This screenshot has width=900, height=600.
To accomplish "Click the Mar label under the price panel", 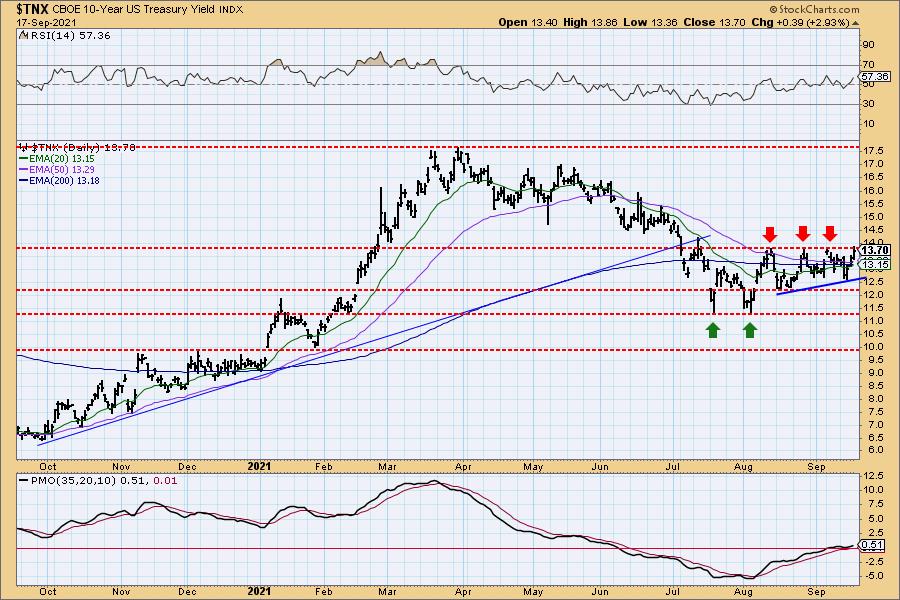I will coord(387,467).
